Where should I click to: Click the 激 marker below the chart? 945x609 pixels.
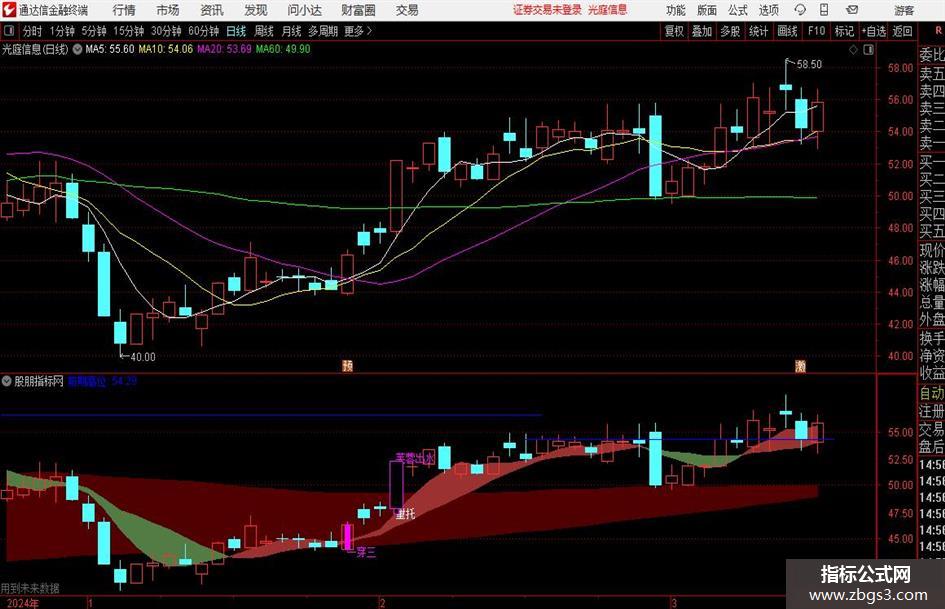point(800,365)
